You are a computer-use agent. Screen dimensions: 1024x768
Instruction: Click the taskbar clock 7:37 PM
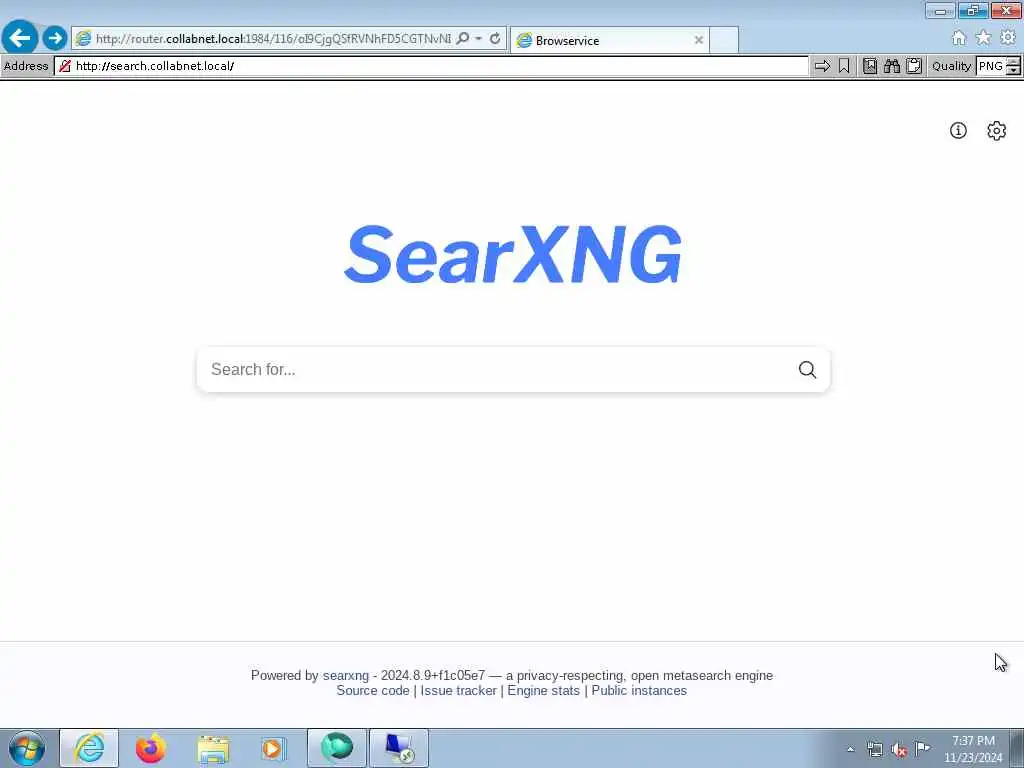tap(973, 749)
